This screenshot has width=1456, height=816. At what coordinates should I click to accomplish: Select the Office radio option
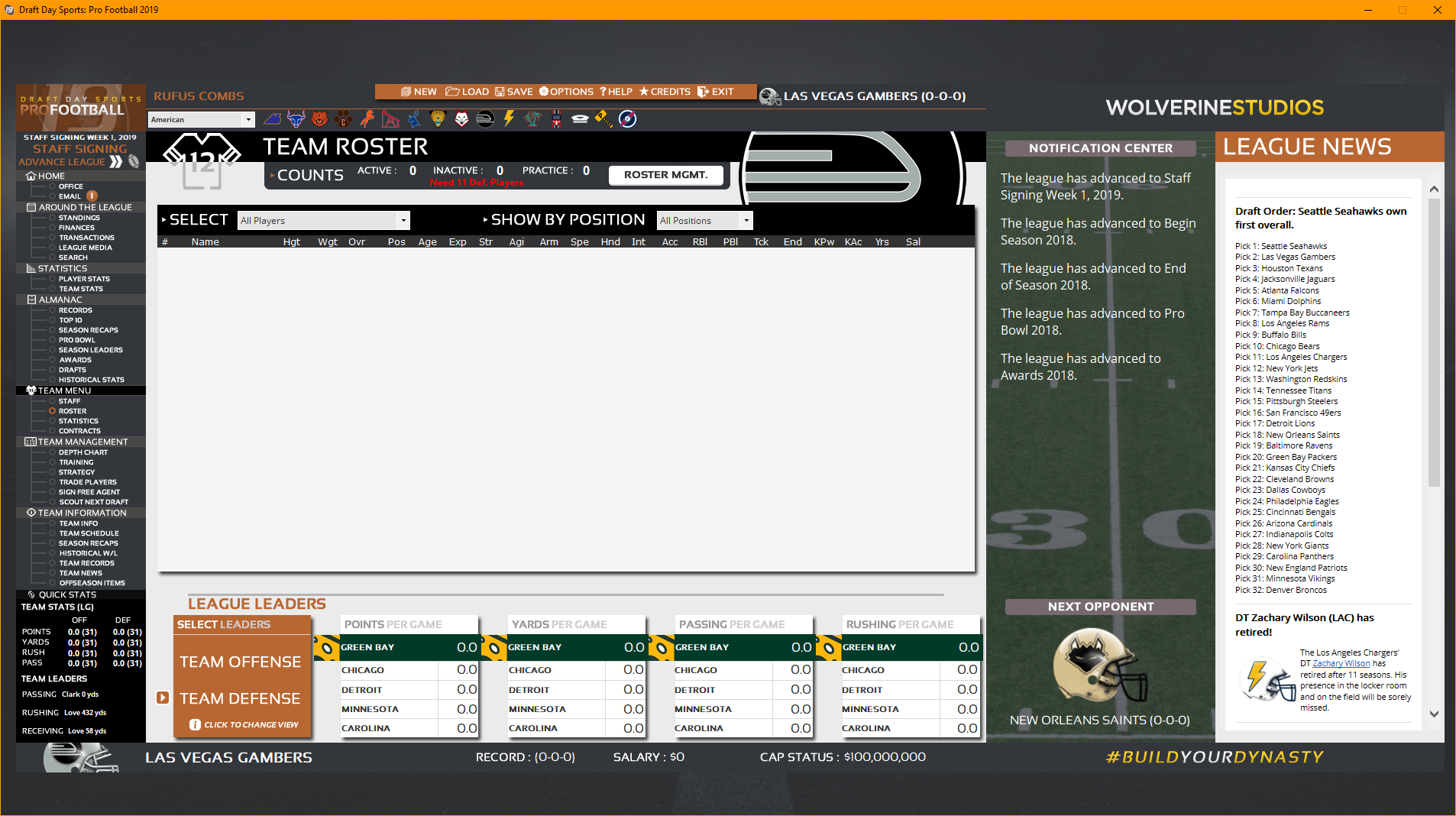click(52, 186)
